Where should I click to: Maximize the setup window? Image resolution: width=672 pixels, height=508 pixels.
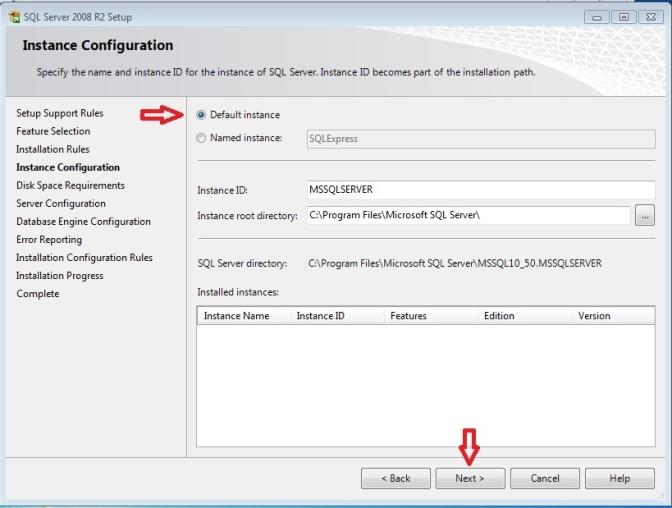[x=624, y=17]
